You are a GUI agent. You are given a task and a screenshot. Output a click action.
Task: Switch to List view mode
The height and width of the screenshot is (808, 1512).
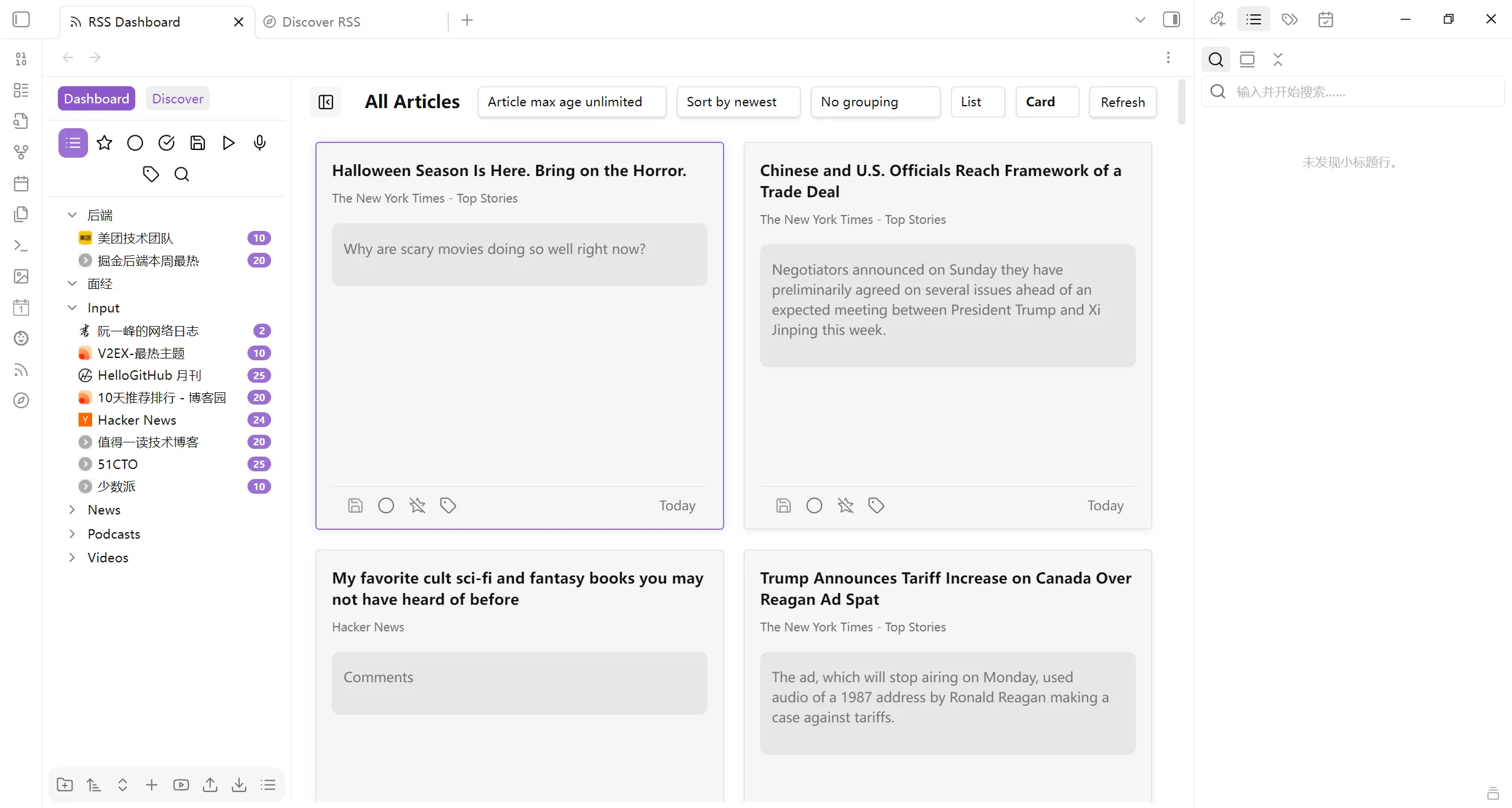click(977, 102)
